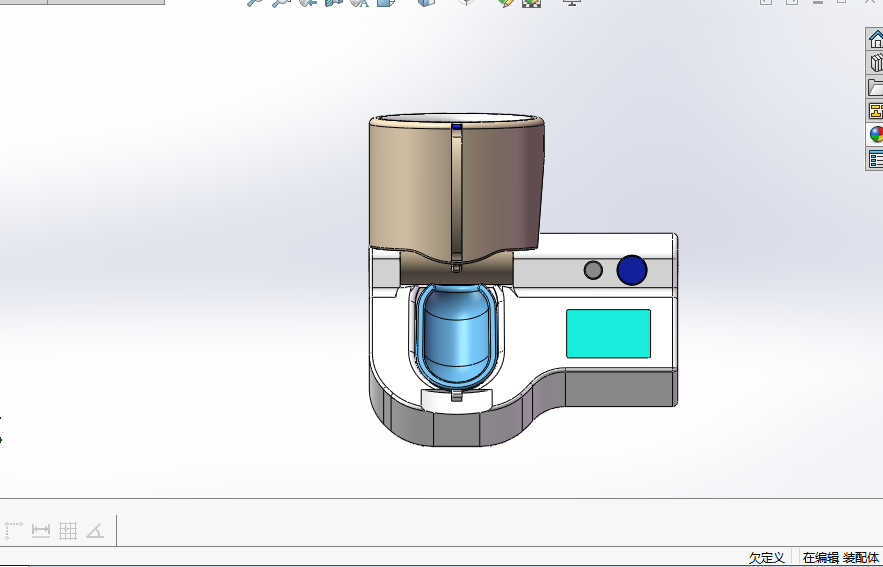Click the 在编辑 装配体 status text
883x567 pixels.
840,558
